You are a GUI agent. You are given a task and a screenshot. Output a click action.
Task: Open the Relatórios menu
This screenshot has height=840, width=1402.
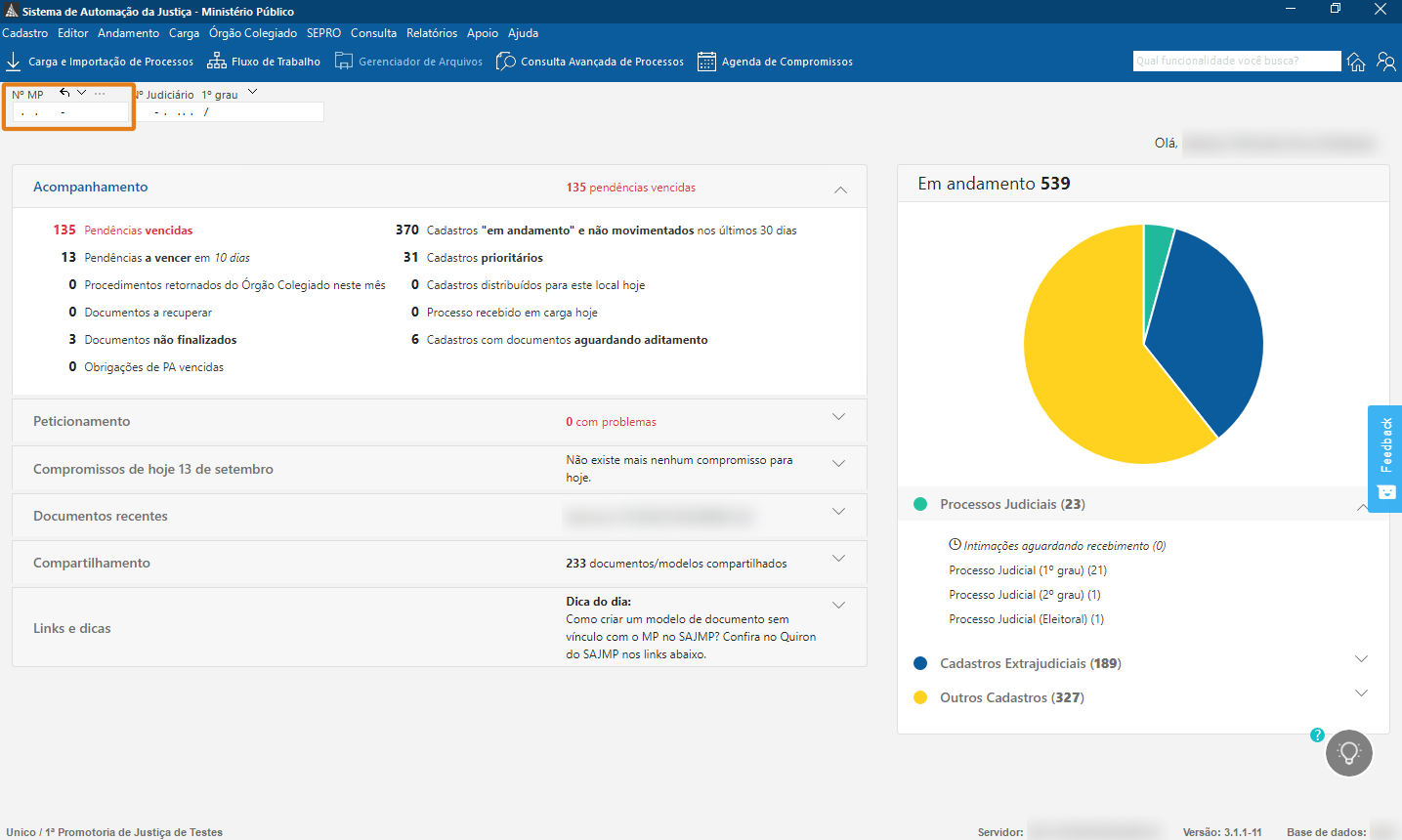(432, 33)
